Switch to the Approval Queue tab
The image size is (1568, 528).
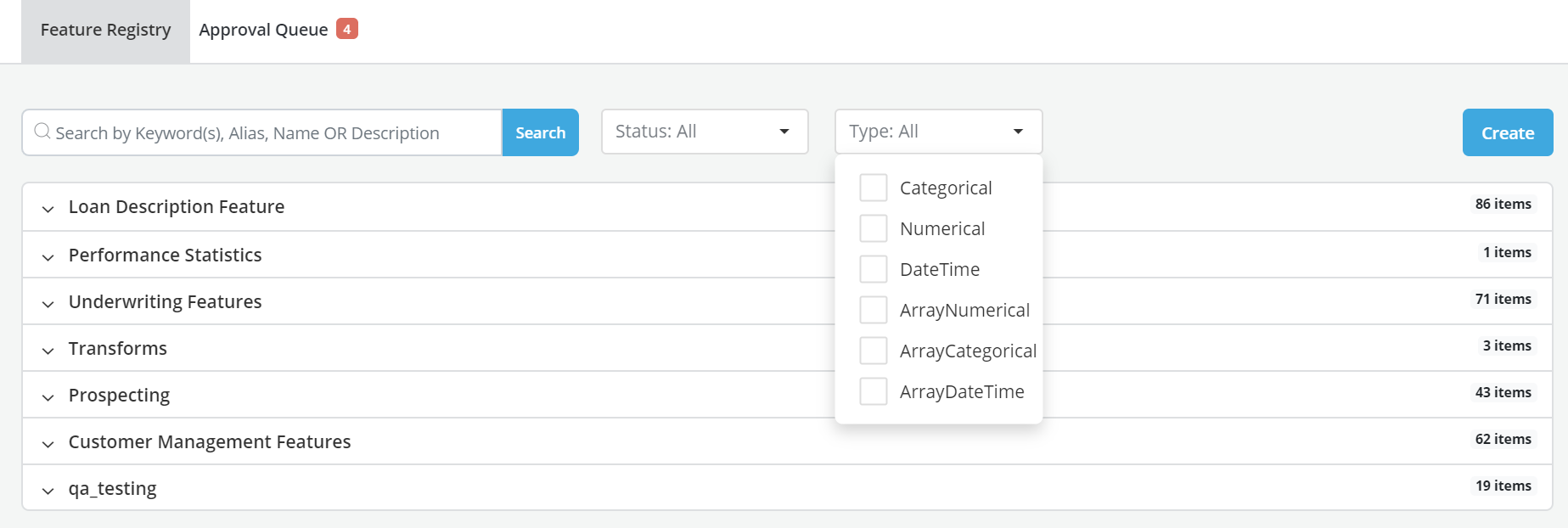pos(264,31)
